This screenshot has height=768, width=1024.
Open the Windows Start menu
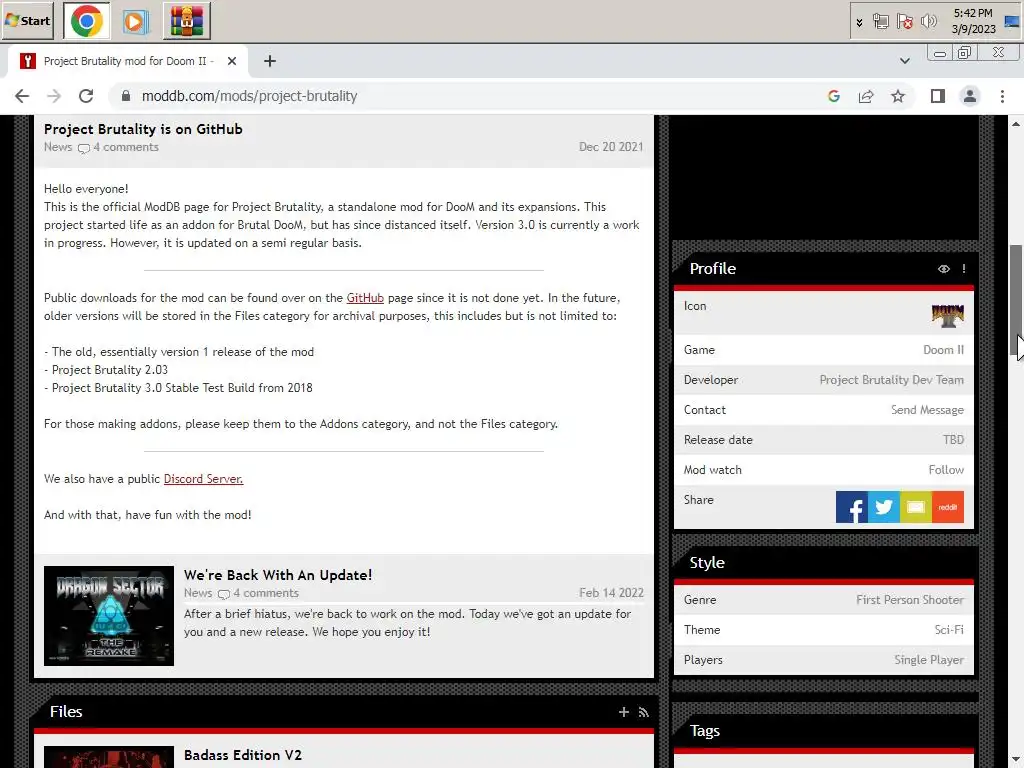(27, 21)
